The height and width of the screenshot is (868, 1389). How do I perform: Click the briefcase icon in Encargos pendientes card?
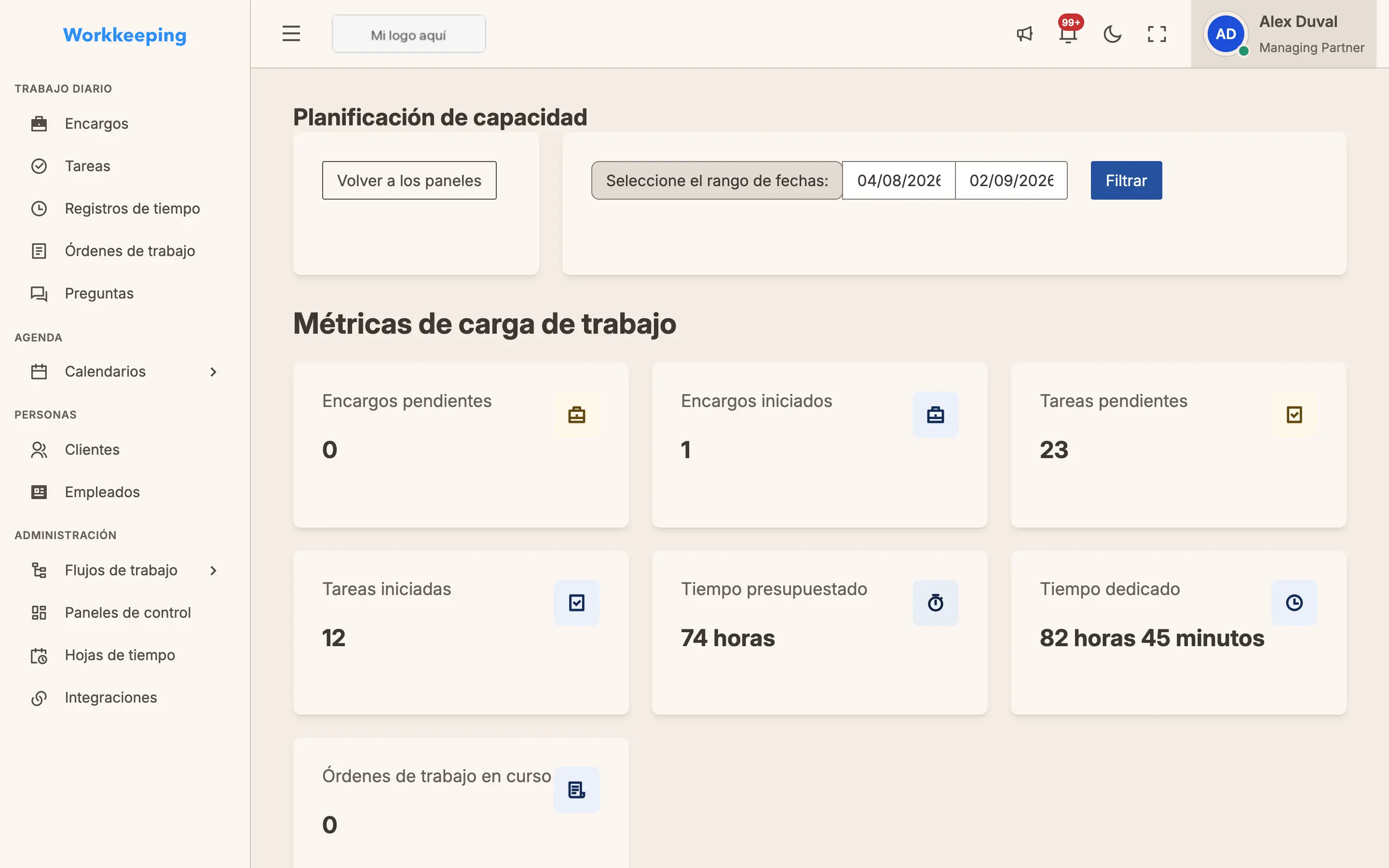click(576, 415)
